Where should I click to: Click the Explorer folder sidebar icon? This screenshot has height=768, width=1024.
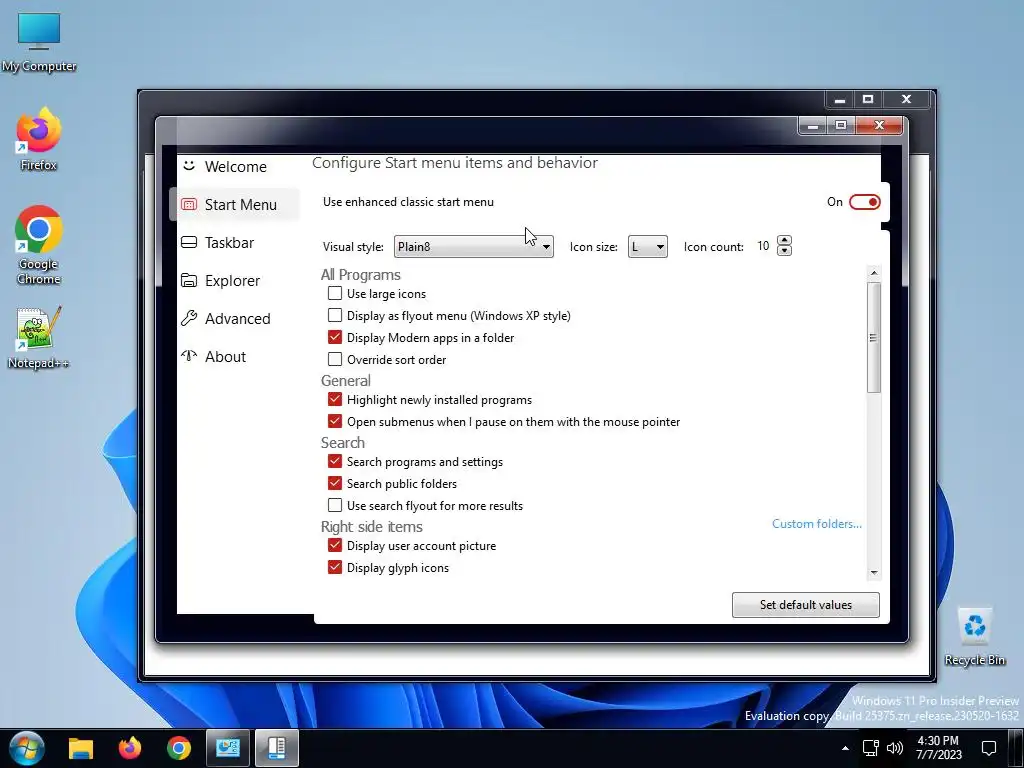tap(189, 280)
